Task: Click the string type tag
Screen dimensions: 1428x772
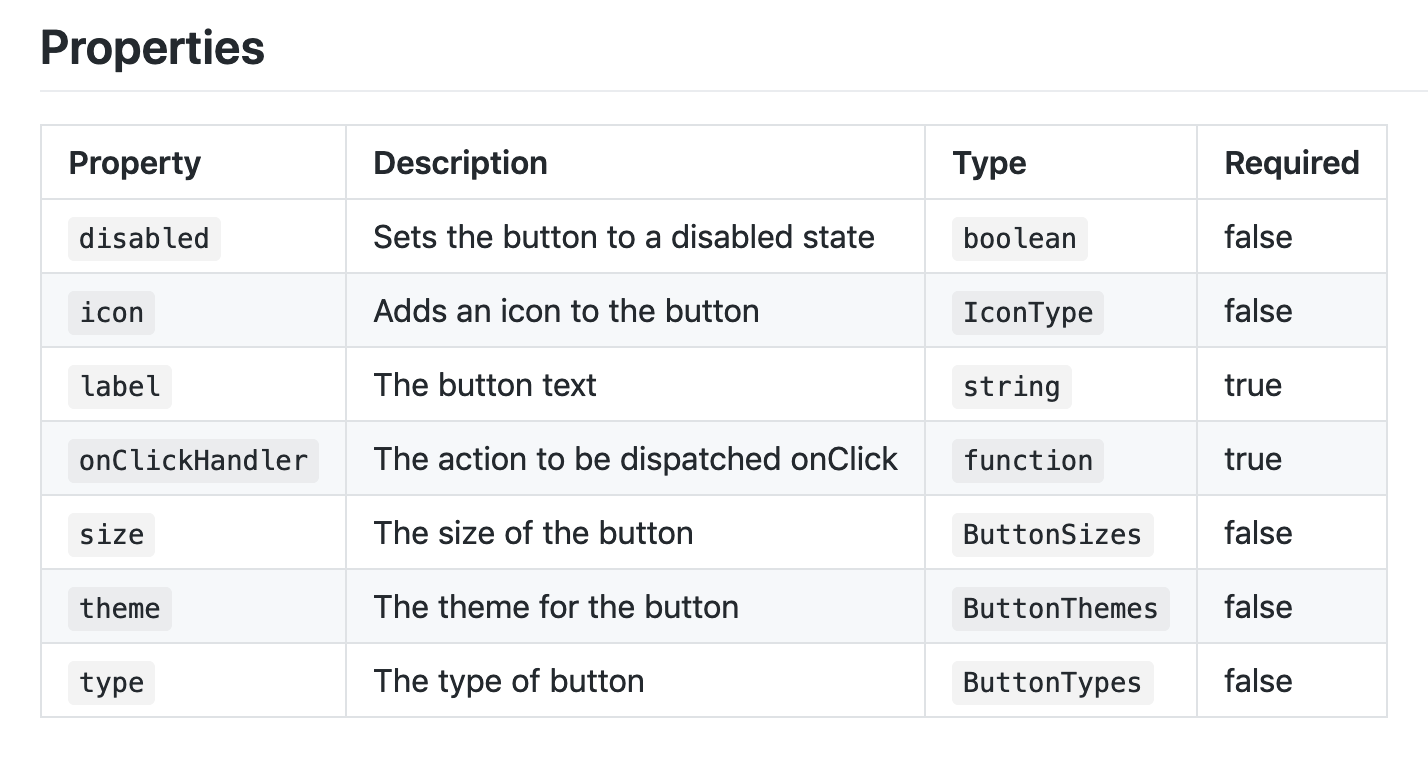Action: 1011,387
